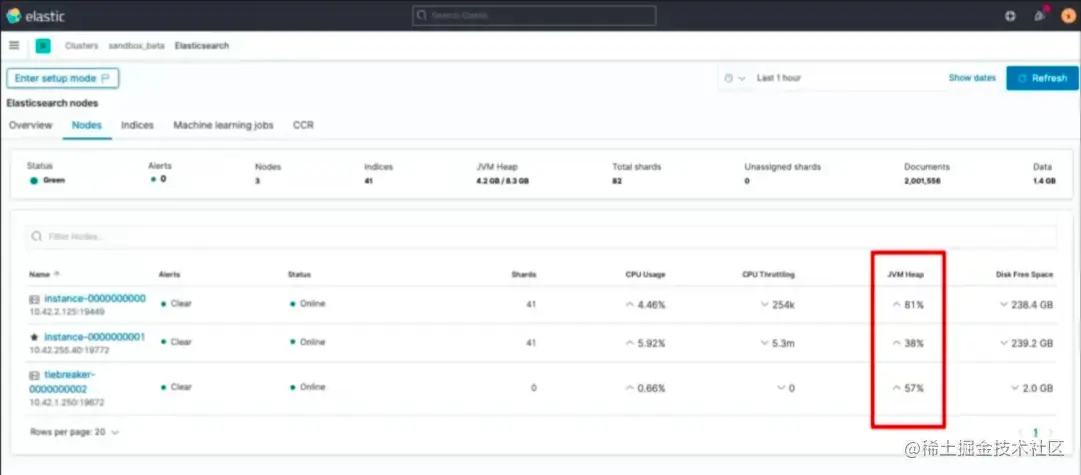Sort by the Shards column header
Screen dimensions: 1081x475
click(x=524, y=274)
